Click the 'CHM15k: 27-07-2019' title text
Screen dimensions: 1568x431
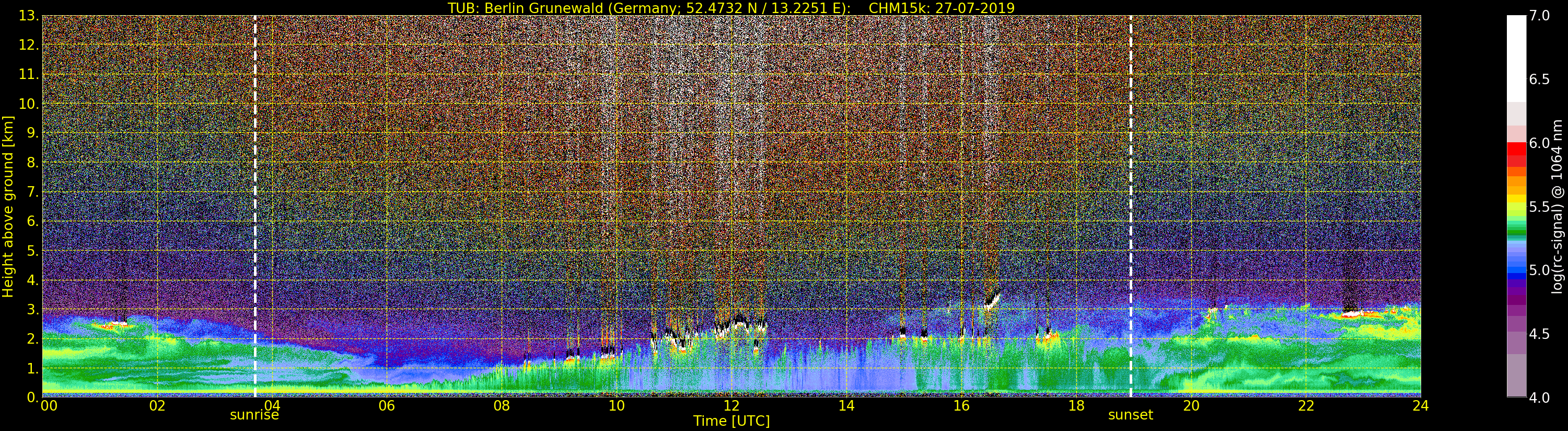(x=942, y=8)
